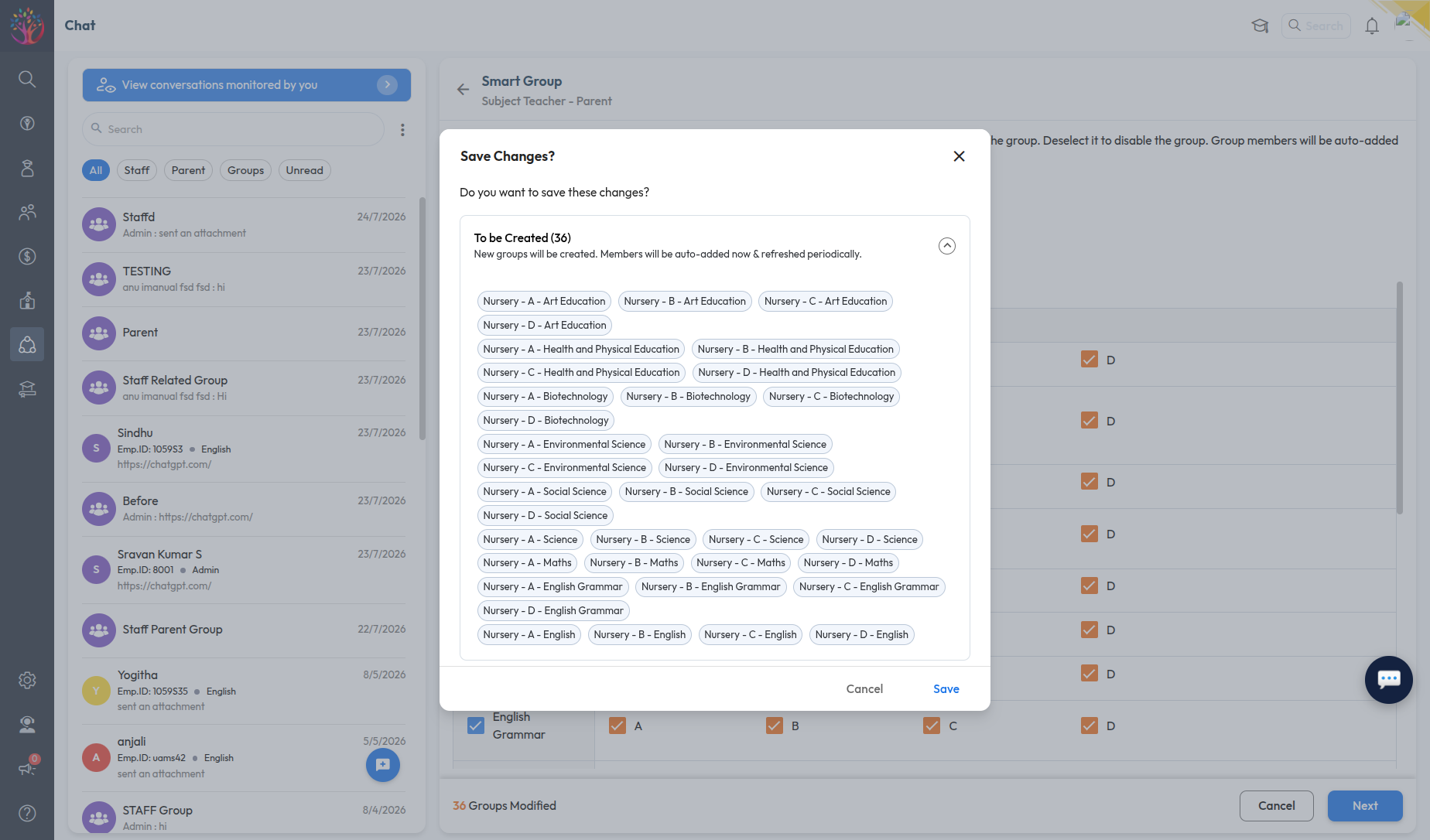Open the announcements megaphone icon in sidebar

tap(27, 768)
